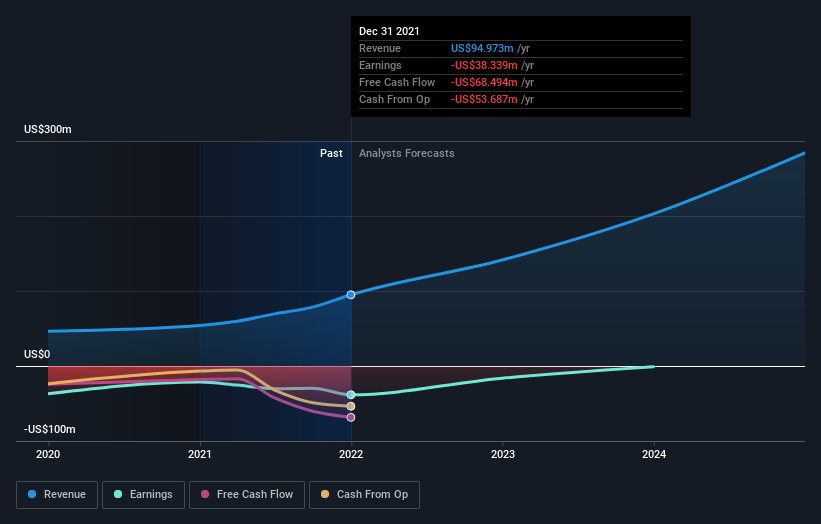Click the Dec 31 2021 tooltip date
The image size is (821, 524).
coord(389,31)
